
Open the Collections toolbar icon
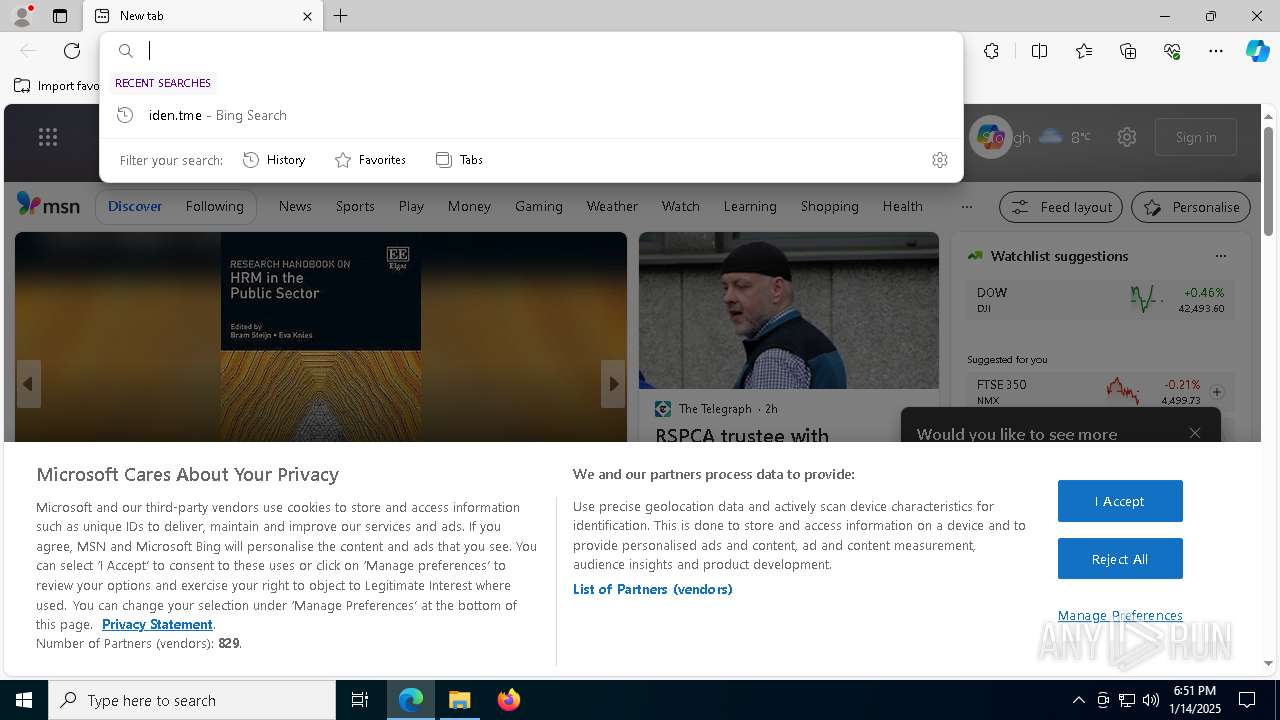click(1128, 51)
